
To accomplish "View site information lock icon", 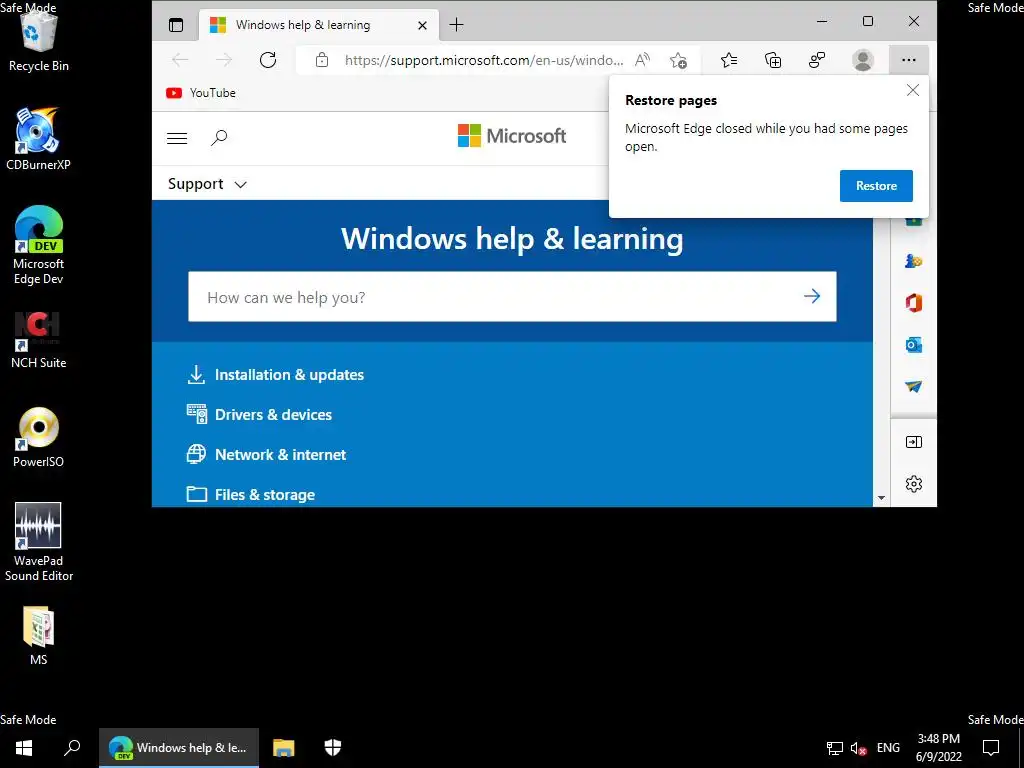I will coord(321,60).
